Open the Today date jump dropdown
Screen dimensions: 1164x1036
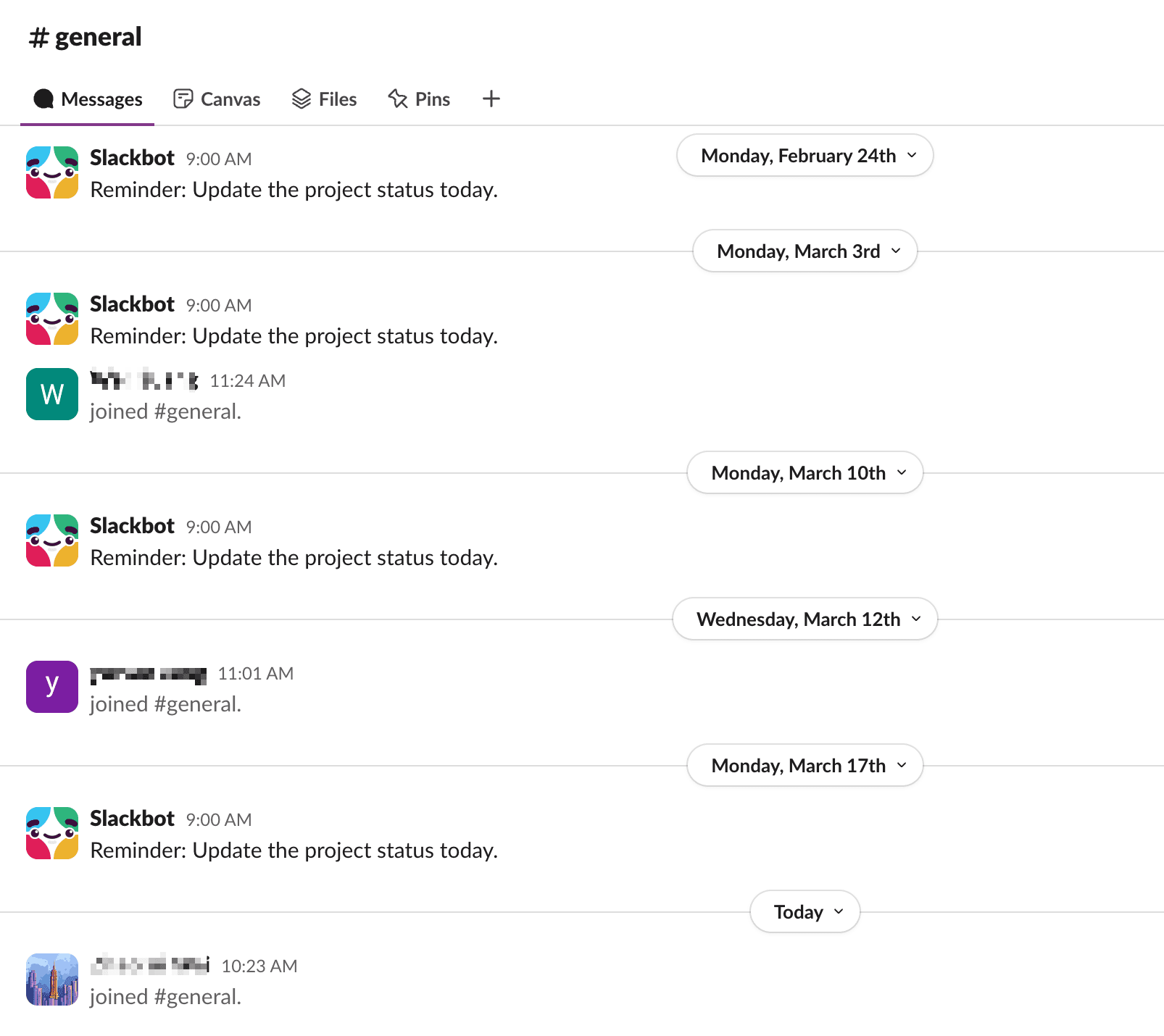coord(805,912)
